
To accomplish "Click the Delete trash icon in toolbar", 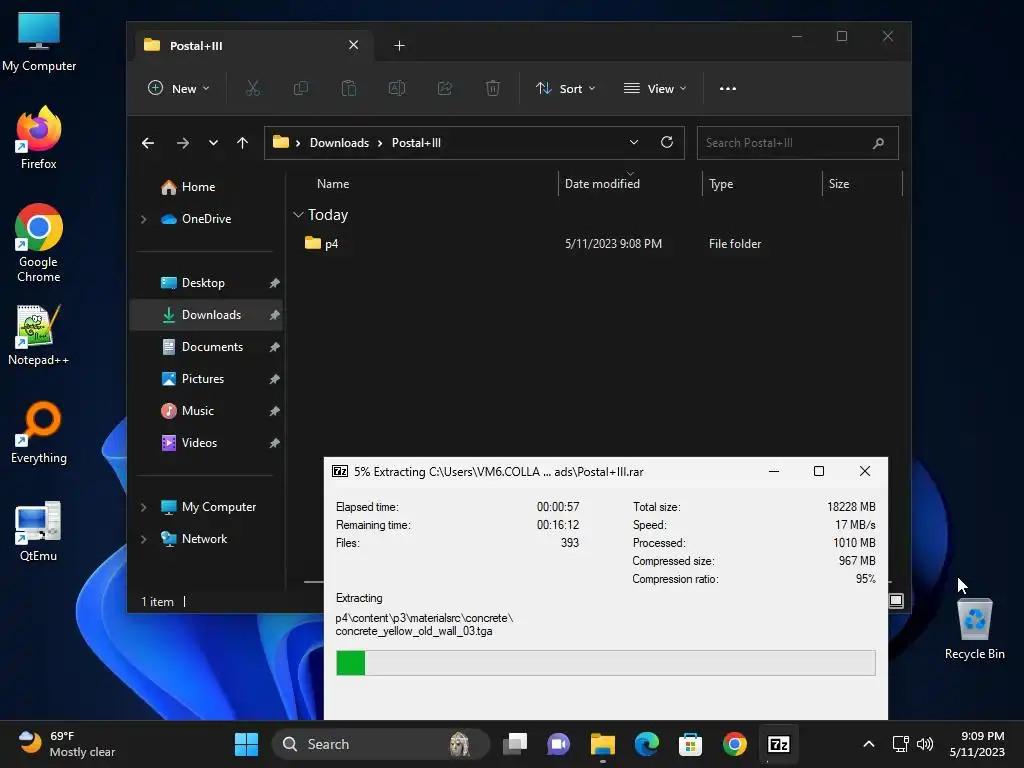I will coord(493,88).
